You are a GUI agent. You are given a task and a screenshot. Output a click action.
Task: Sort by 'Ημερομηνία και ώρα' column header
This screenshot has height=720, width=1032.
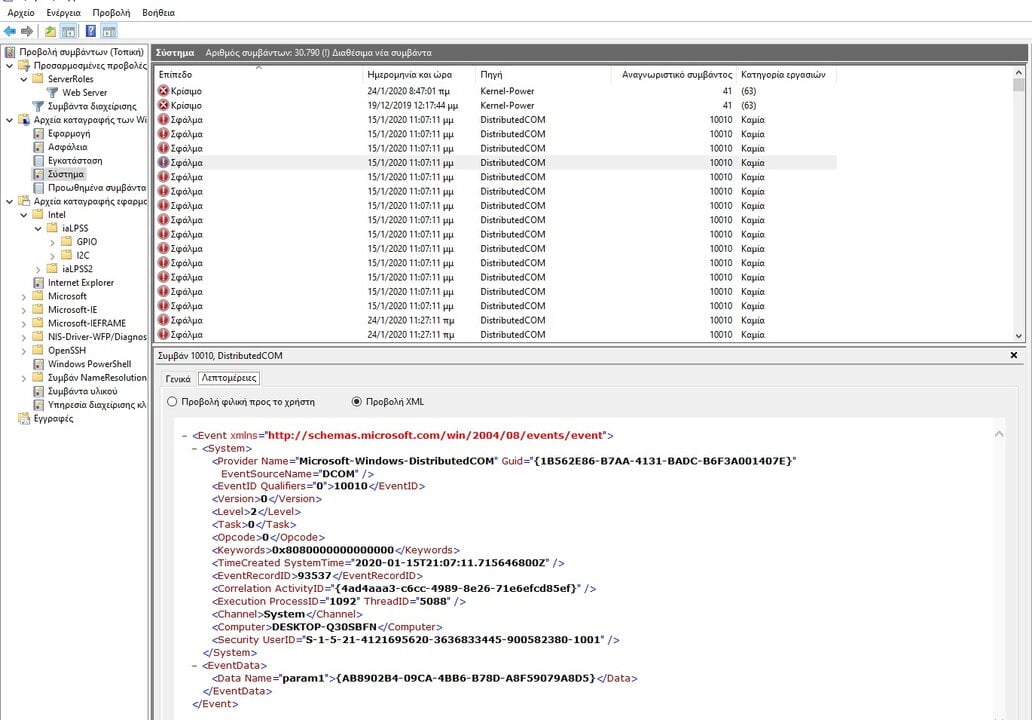(409, 75)
